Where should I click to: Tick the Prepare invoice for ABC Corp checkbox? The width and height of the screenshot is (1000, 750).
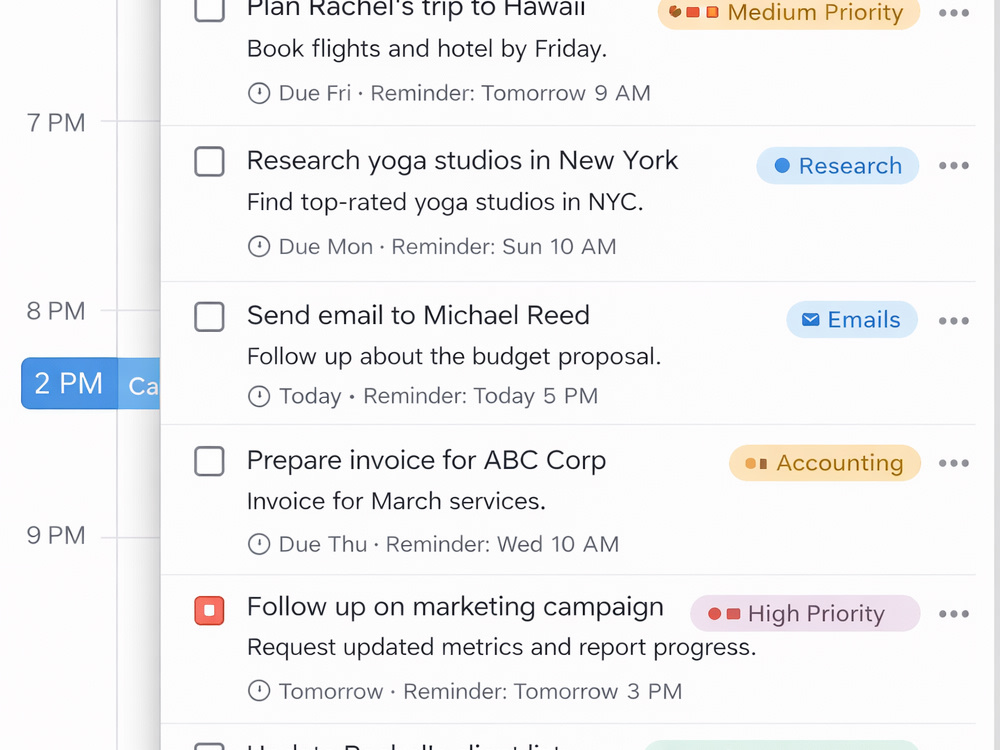(x=209, y=461)
